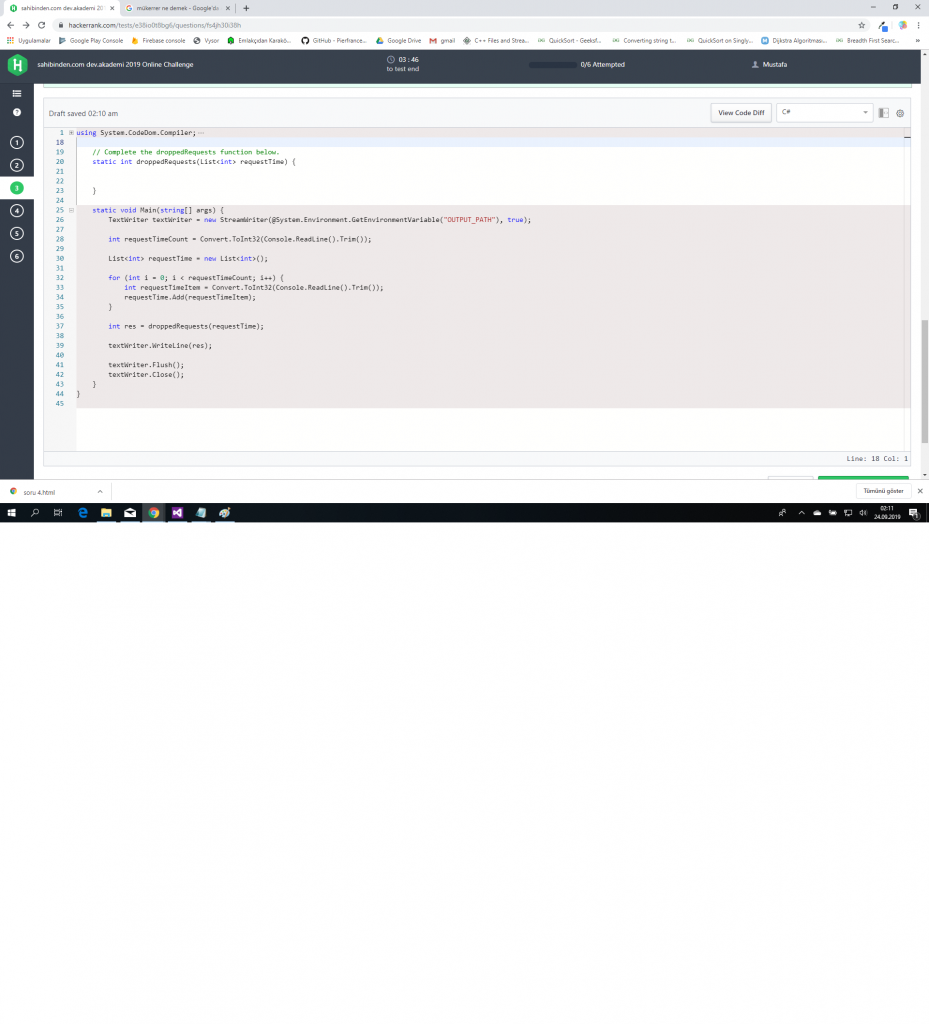Click 03:46 to test end timer
Viewport: 929px width, 1024px height.
tap(403, 64)
